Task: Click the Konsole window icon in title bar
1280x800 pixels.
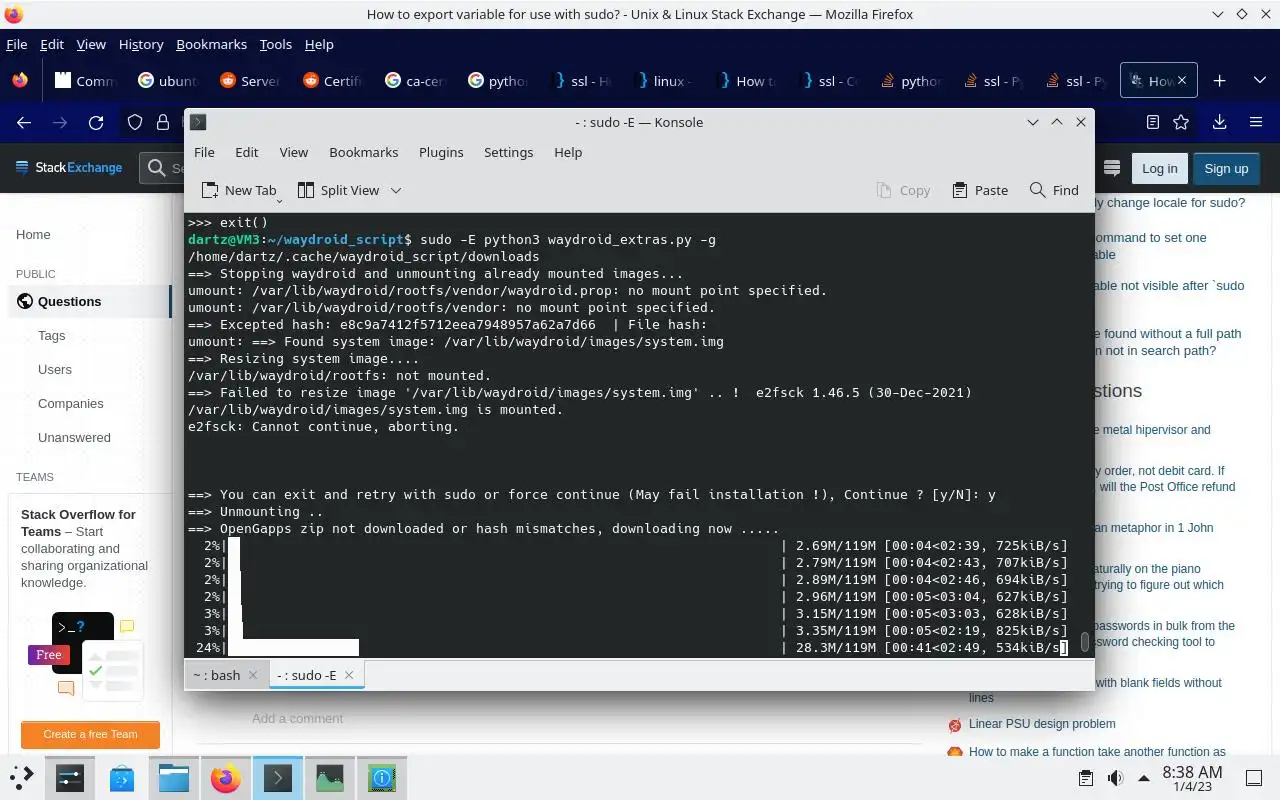Action: [198, 122]
